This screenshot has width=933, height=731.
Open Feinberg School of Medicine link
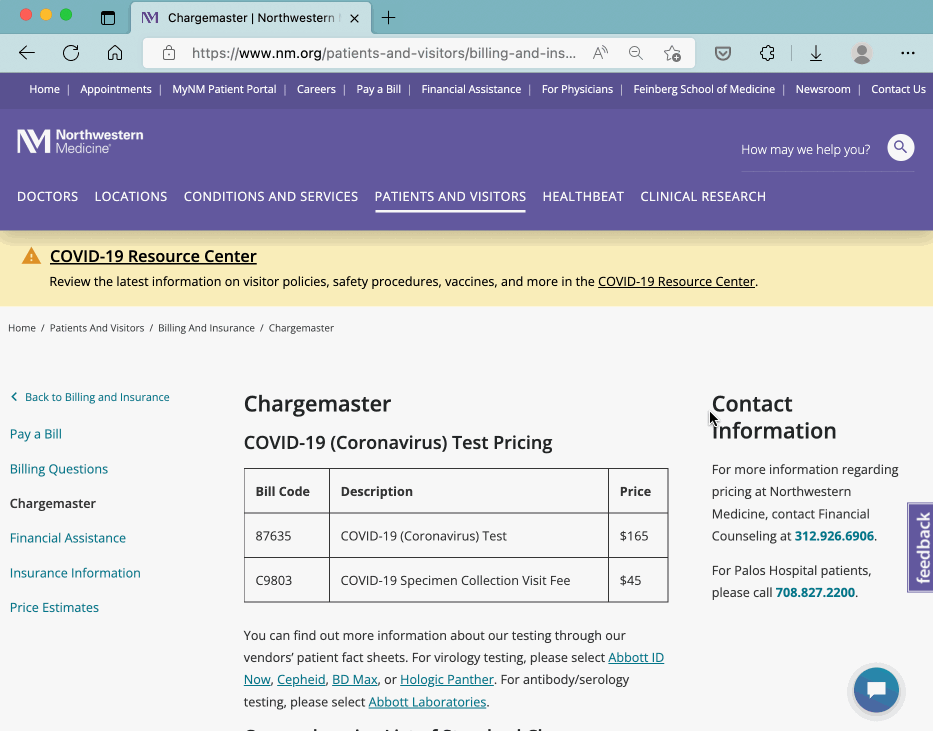point(704,89)
